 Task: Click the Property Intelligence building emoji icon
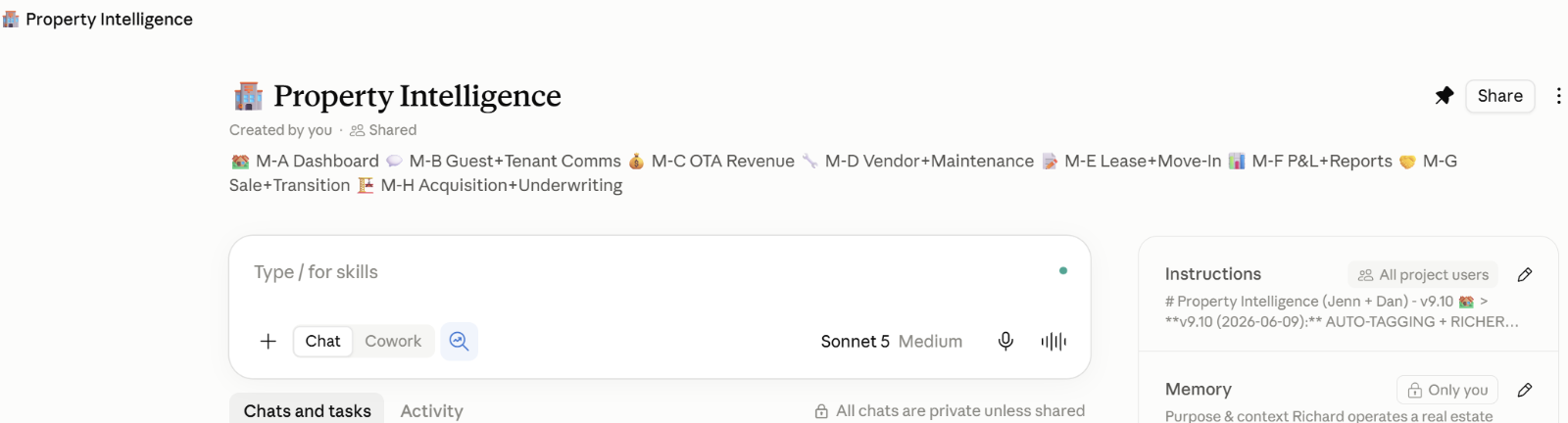point(248,96)
